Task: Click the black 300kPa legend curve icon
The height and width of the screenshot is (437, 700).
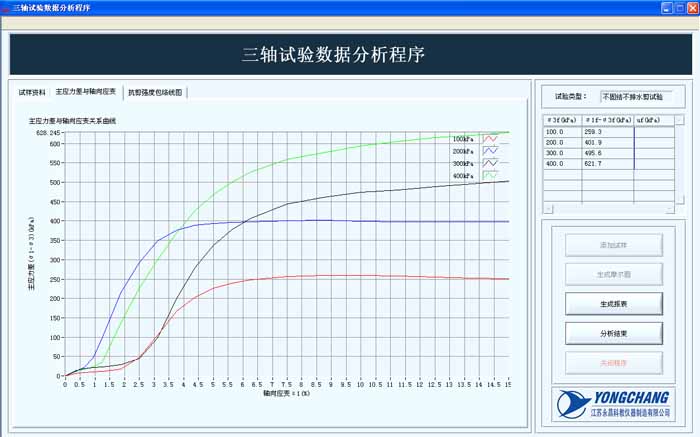Action: [490, 163]
